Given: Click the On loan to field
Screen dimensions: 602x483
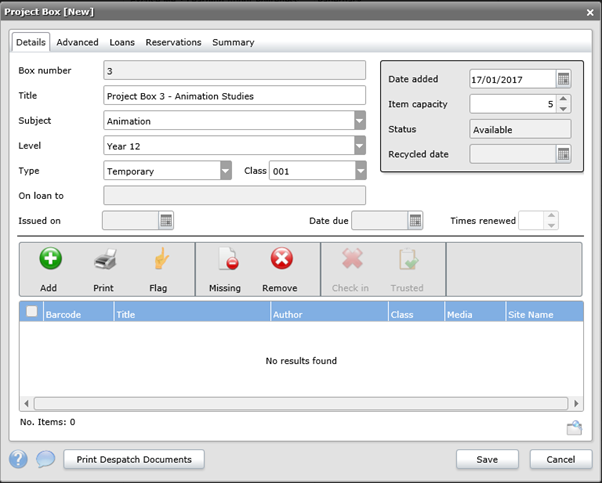Looking at the screenshot, I should pos(234,195).
